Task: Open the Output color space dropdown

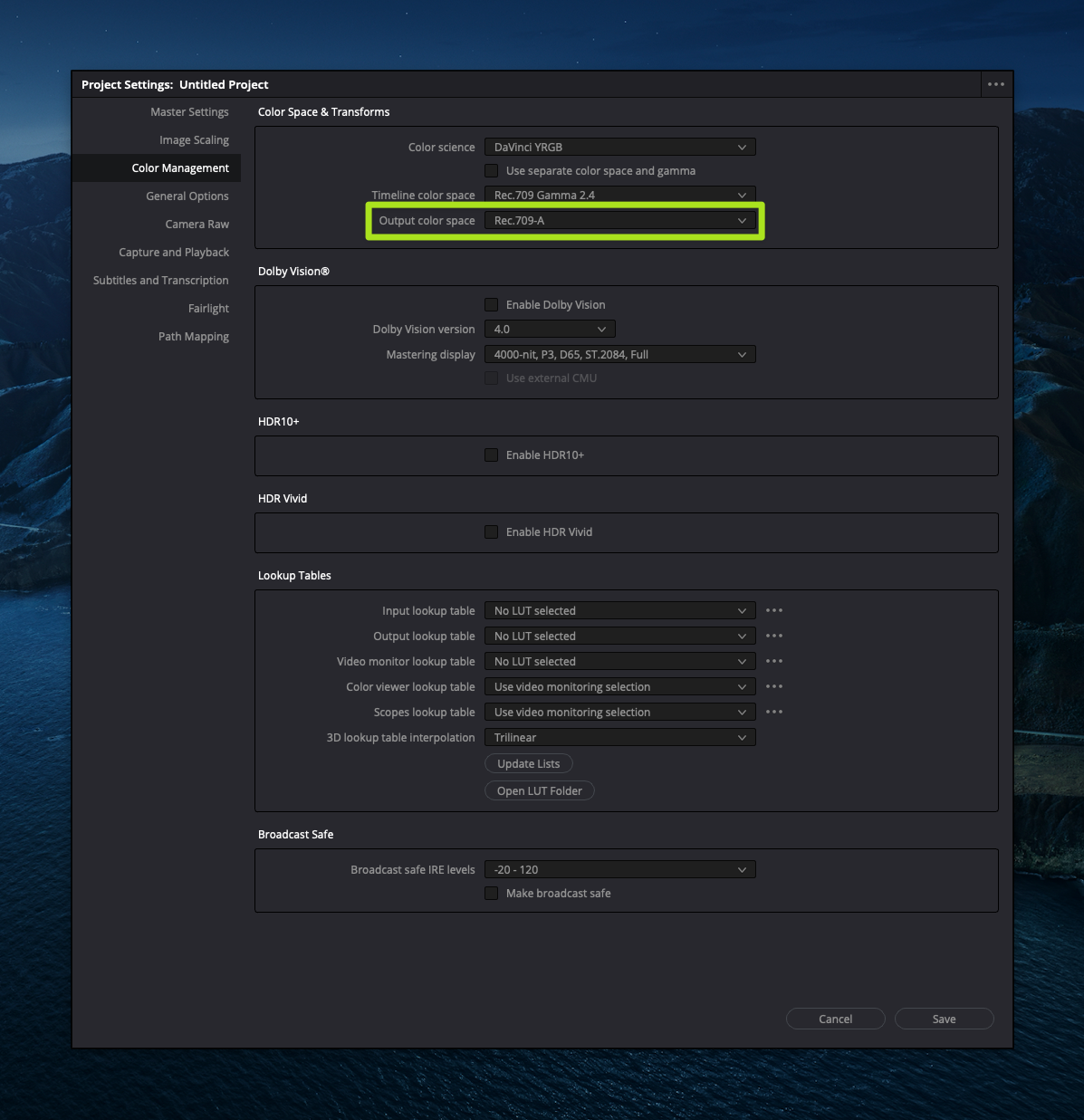Action: (x=620, y=220)
